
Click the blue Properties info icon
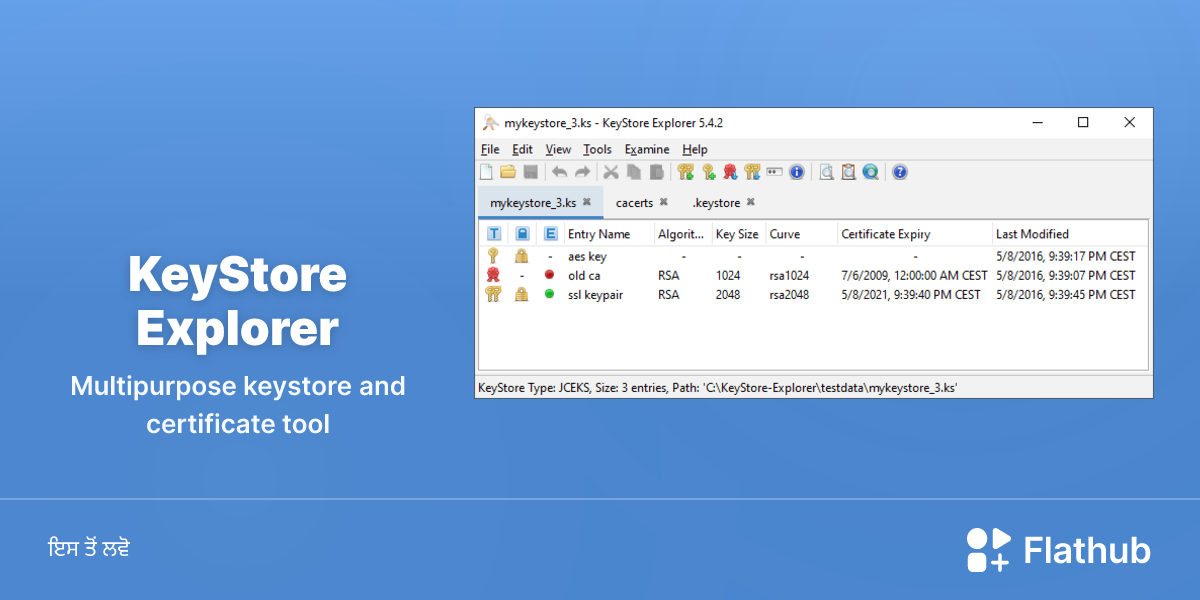pos(797,172)
